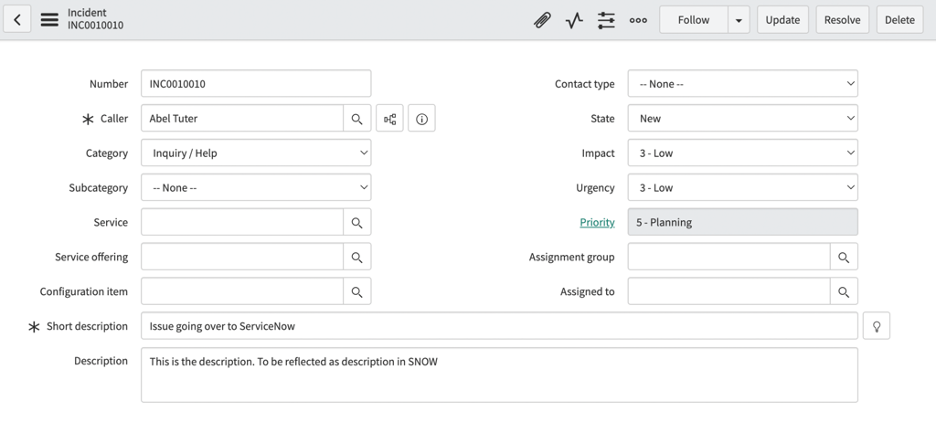The image size is (936, 422).
Task: Click the paperclip attachments icon
Action: (542, 20)
